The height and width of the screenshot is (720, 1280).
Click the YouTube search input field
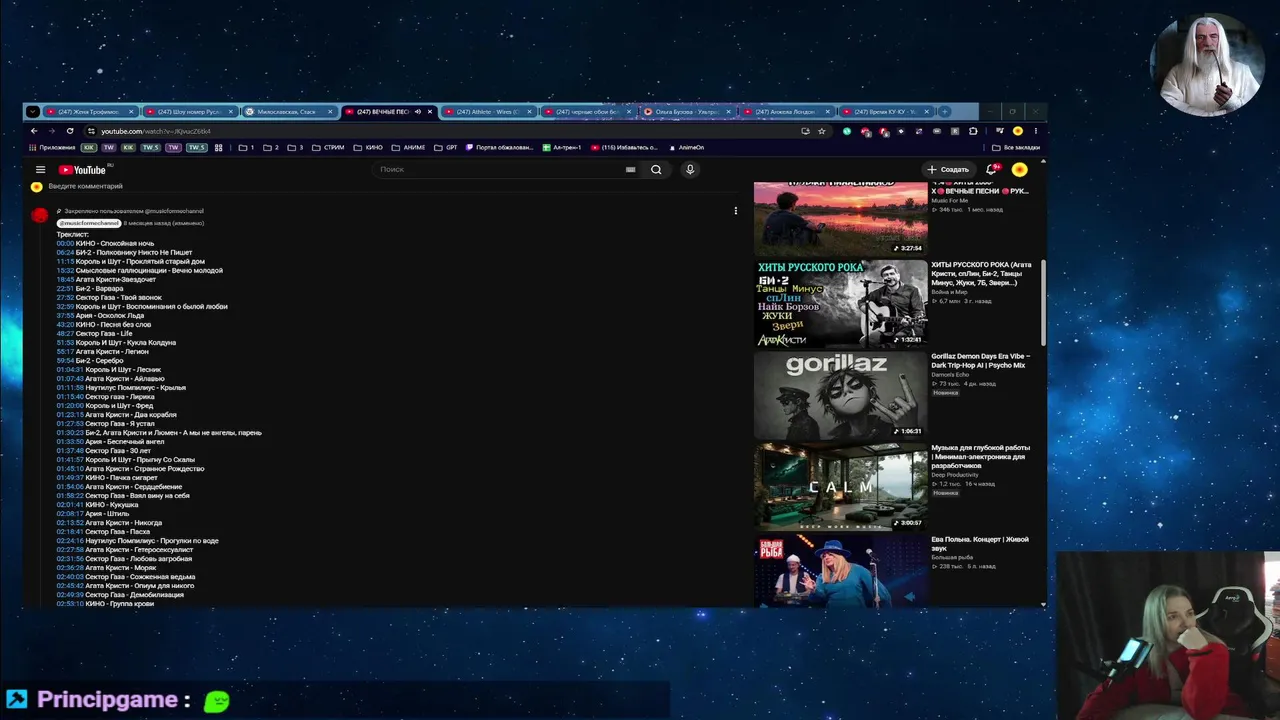500,170
